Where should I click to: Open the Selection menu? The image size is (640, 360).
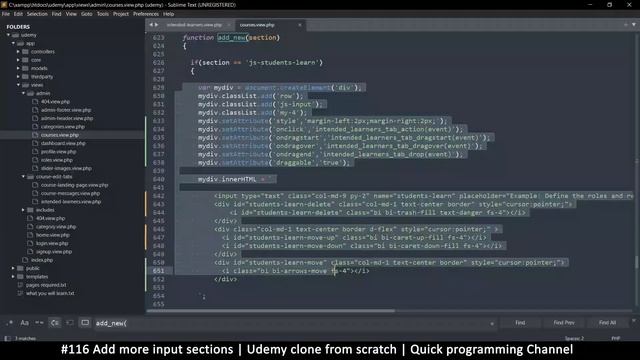coord(37,14)
